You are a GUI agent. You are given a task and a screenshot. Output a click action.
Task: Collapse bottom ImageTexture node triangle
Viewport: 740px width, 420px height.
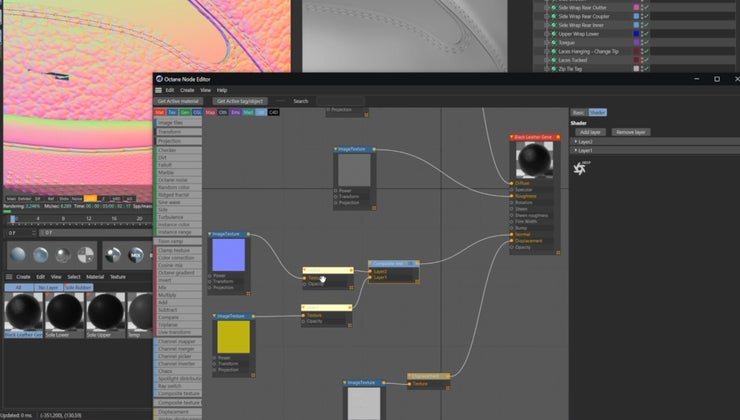(x=345, y=383)
